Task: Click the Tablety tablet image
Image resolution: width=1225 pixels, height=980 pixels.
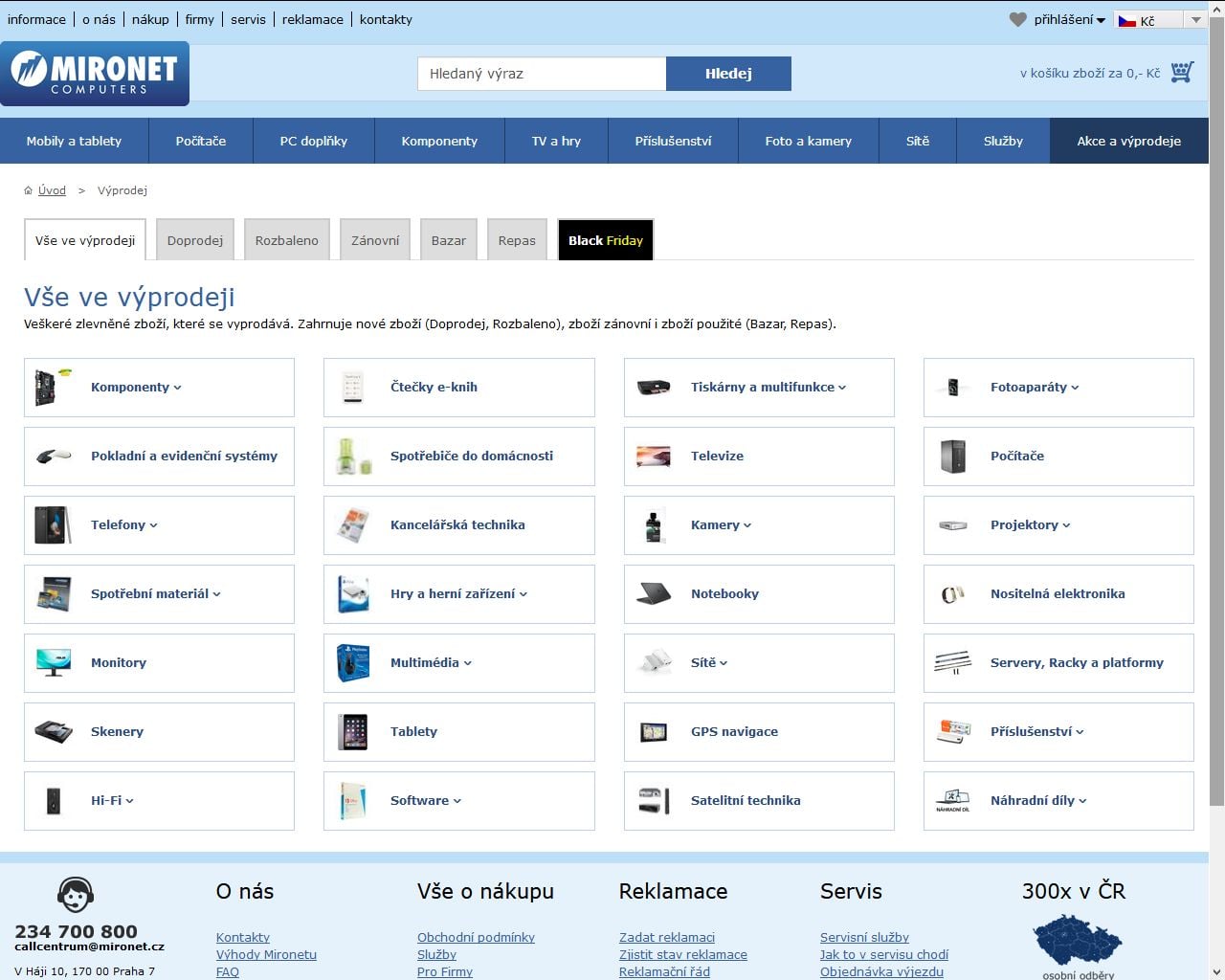Action: (x=352, y=731)
